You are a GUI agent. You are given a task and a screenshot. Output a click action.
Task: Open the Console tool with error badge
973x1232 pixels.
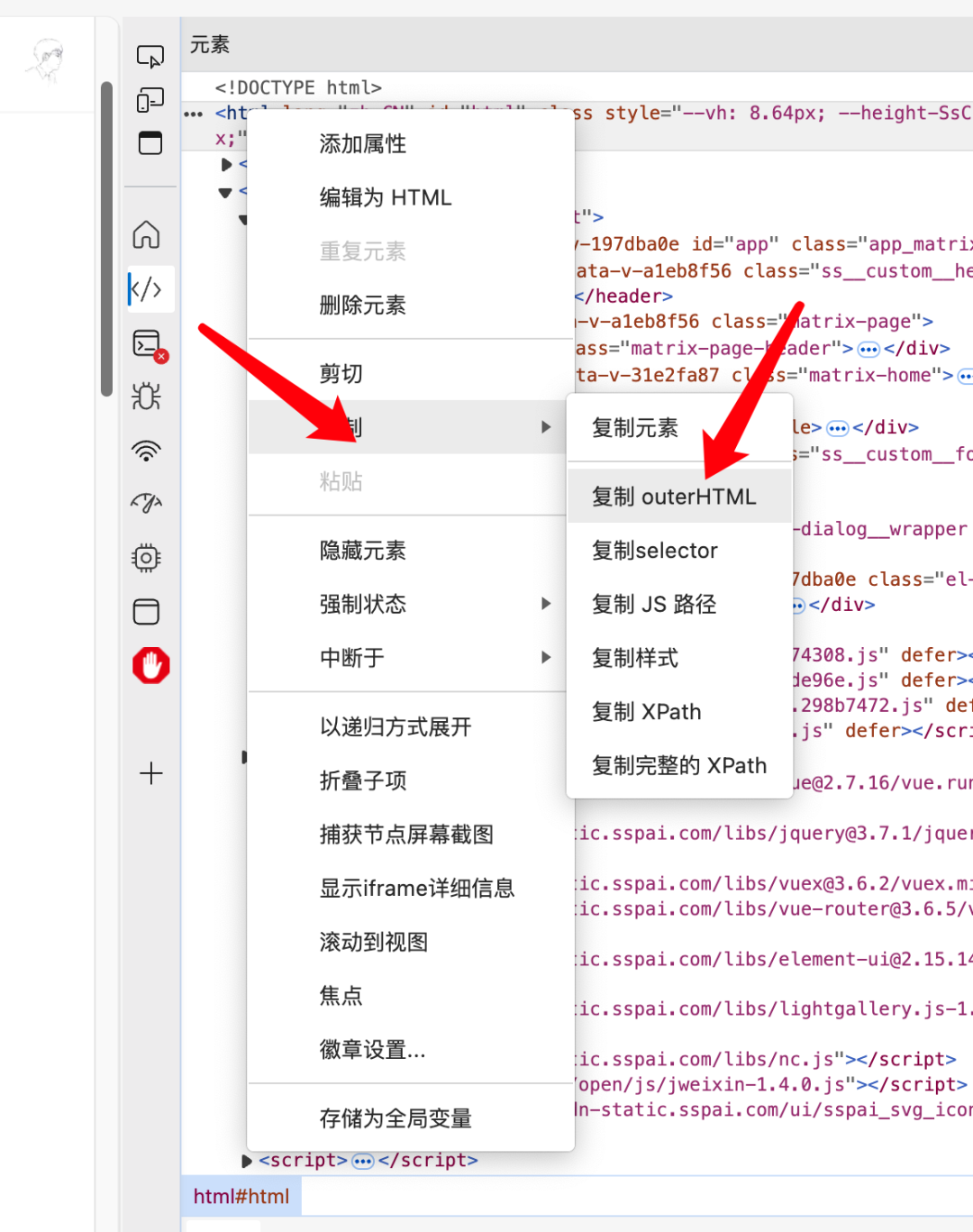pos(149,345)
